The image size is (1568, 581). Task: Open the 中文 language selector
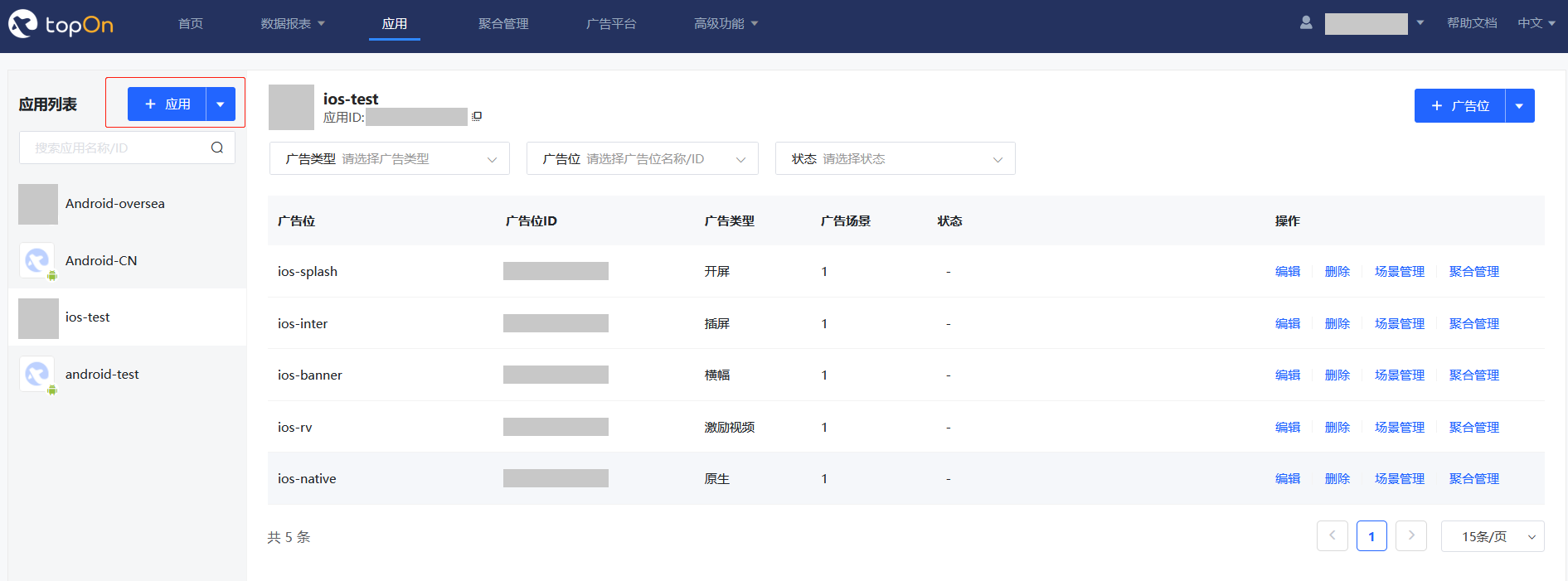1536,23
